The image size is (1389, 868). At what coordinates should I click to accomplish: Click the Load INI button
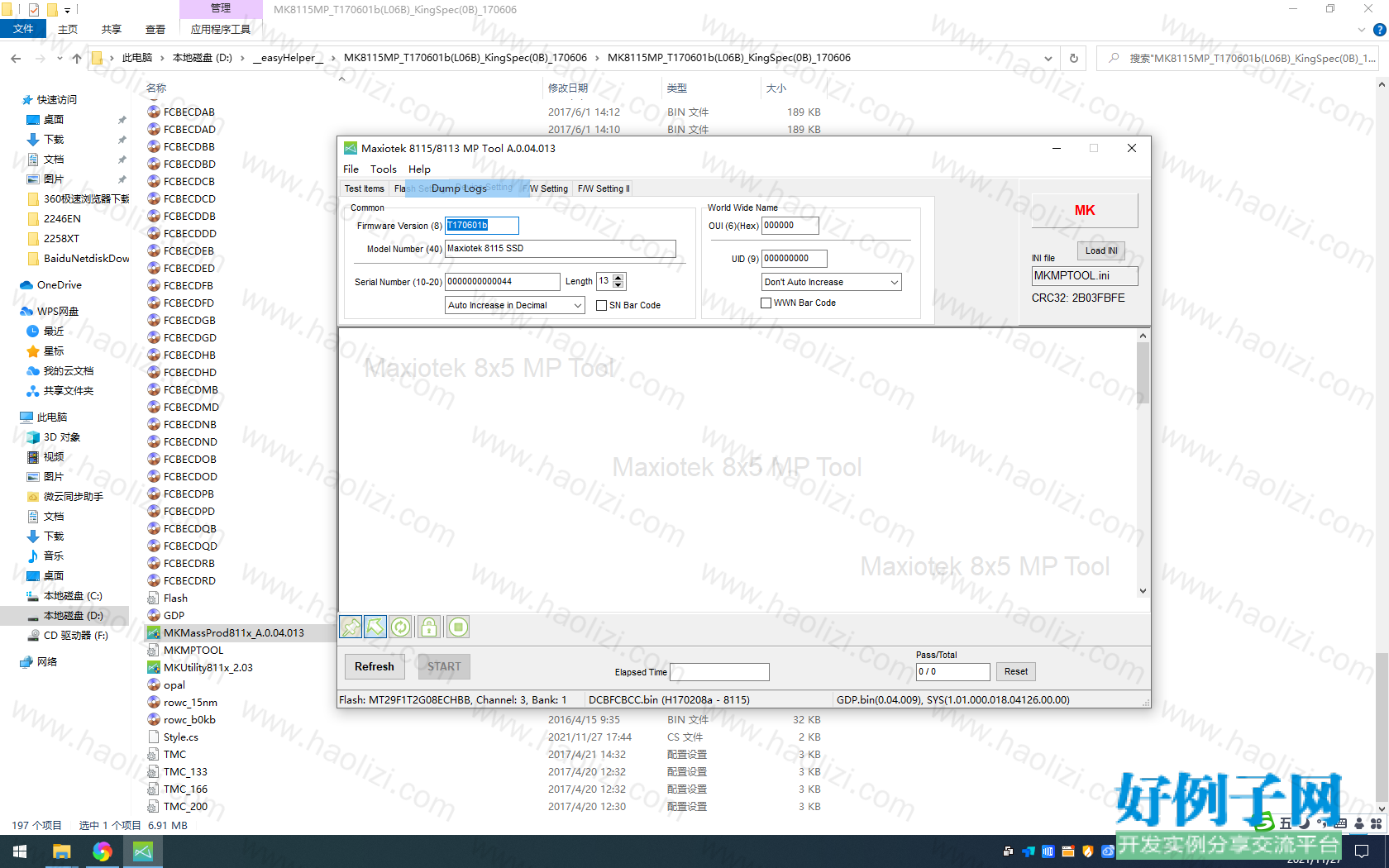click(x=1101, y=250)
